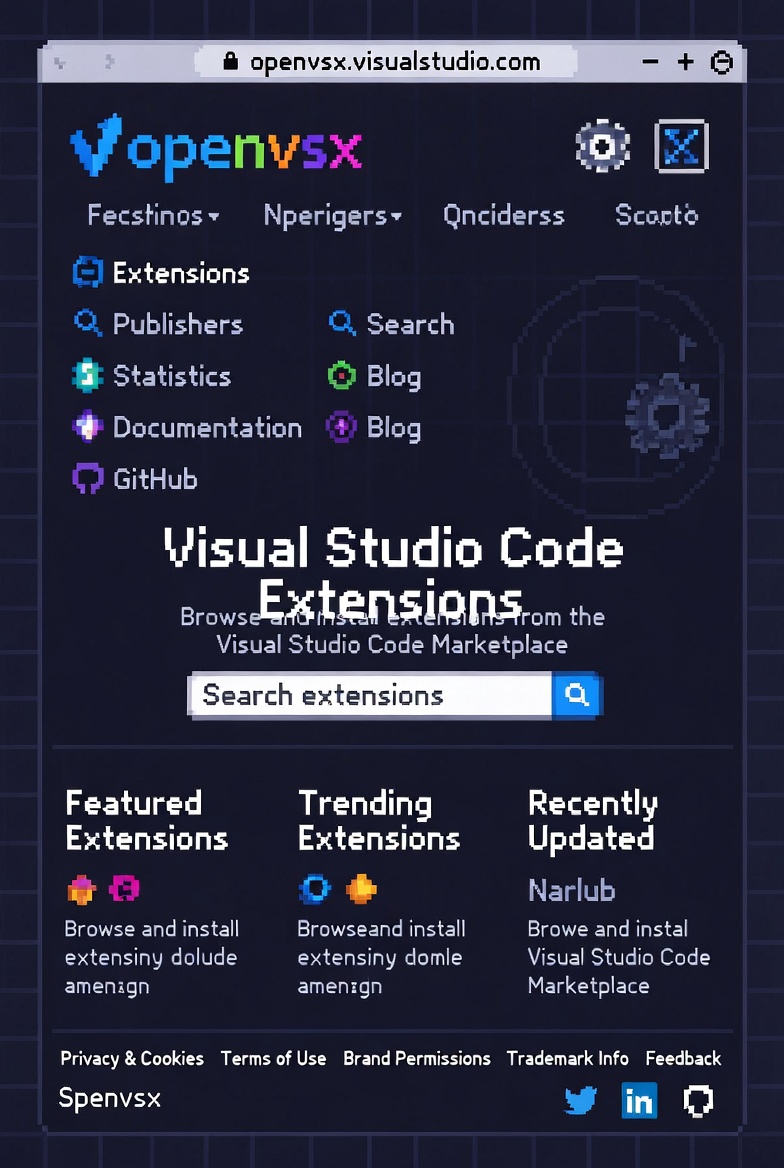Screen dimensions: 784x1168
Task: Expand the Fecstinos dropdown menu
Action: pyautogui.click(x=154, y=215)
